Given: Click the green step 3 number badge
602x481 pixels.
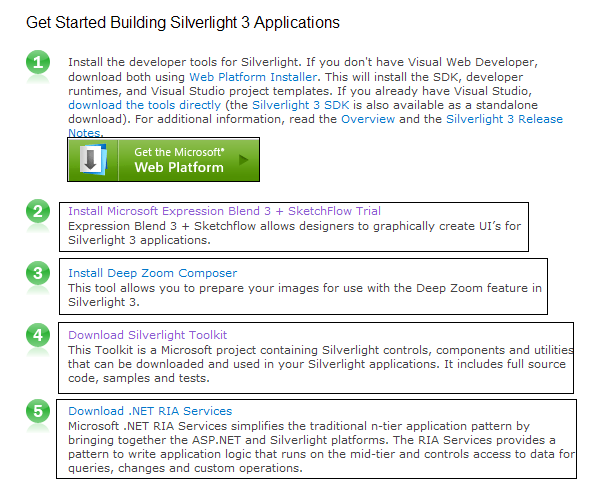Looking at the screenshot, I should point(38,273).
